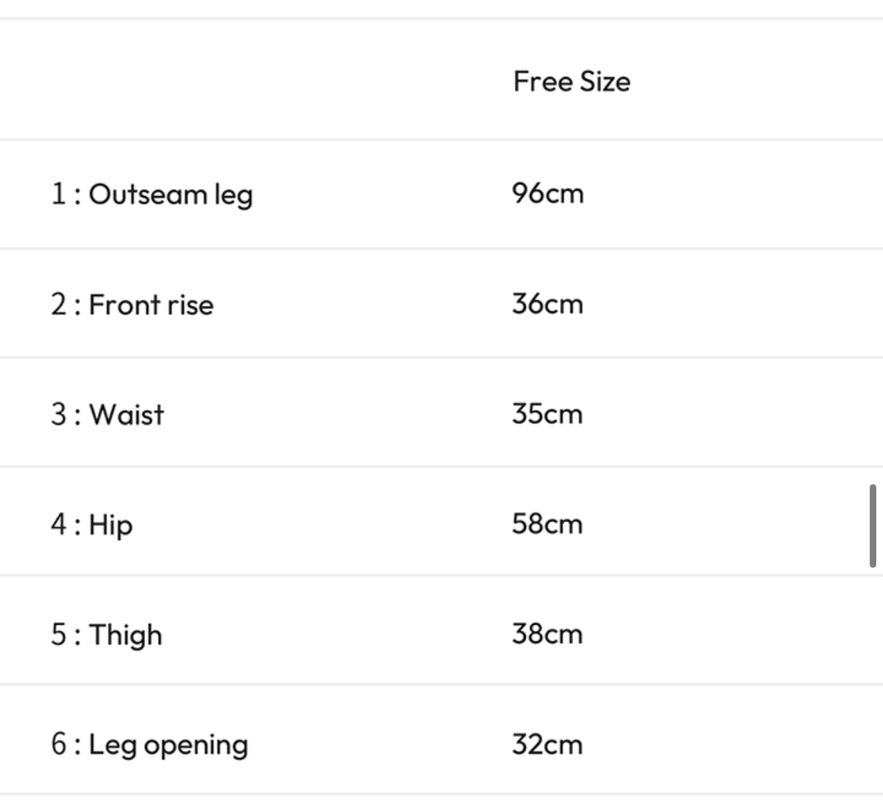
Task: Select the Outseam leg label text
Action: (170, 194)
